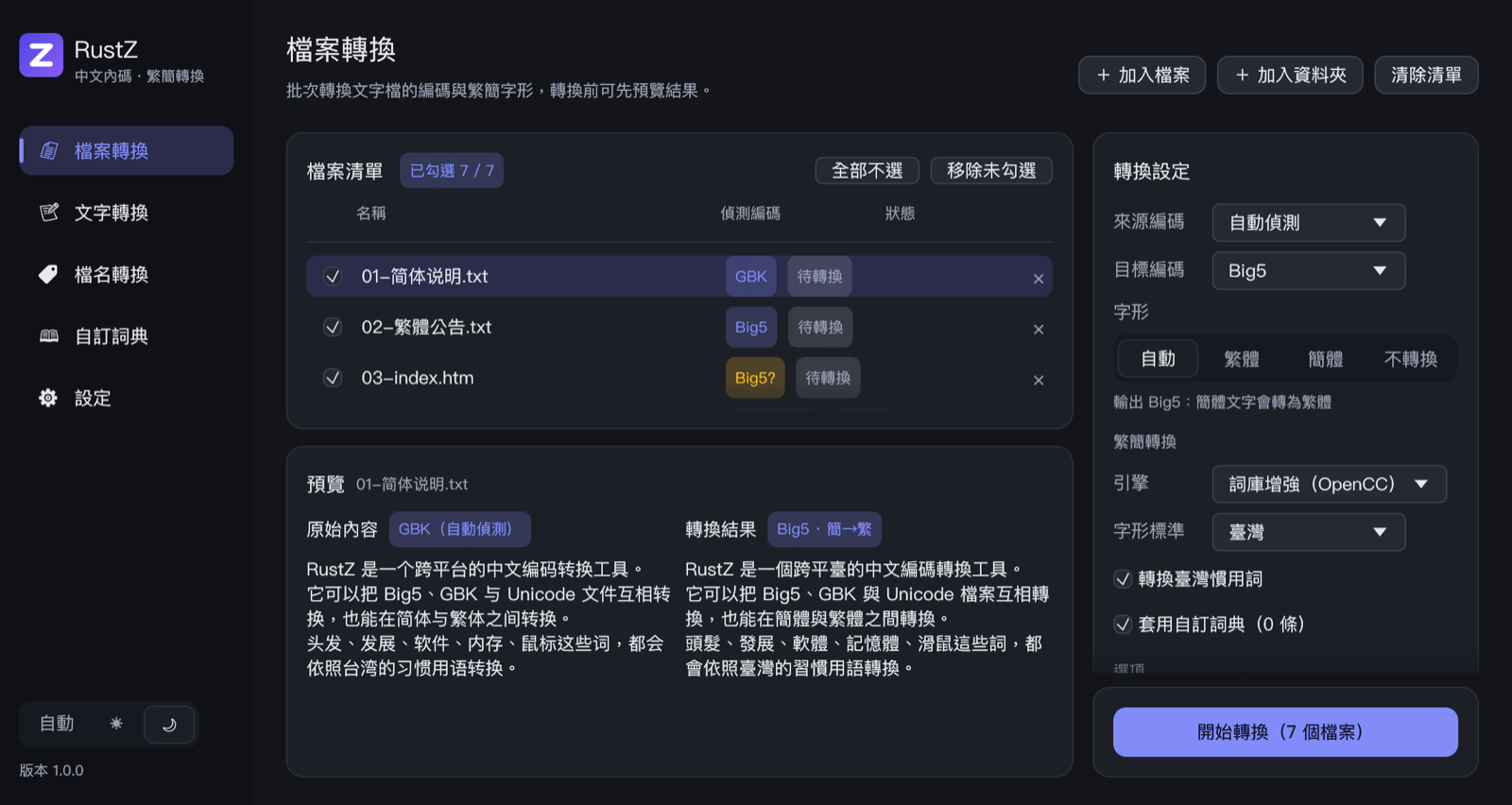The image size is (1512, 805).
Task: Click the 版本 1.0.0 text
Action: click(52, 771)
